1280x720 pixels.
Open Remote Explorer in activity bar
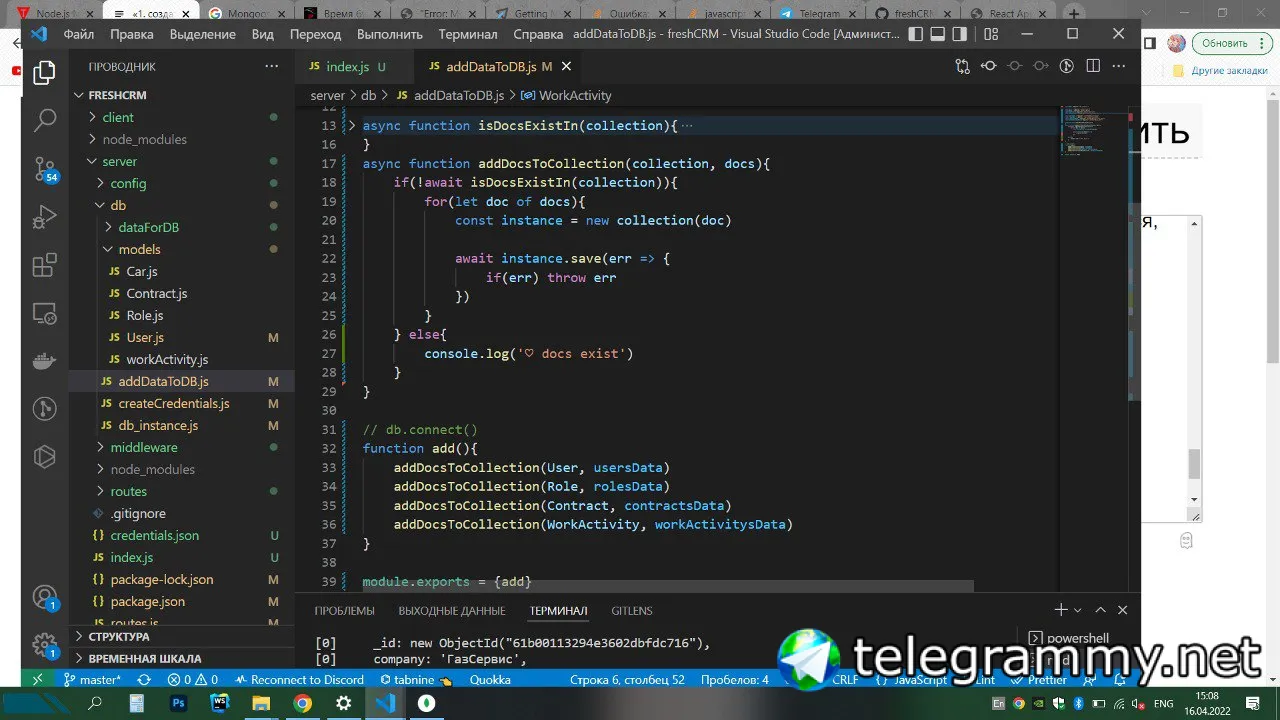(44, 313)
